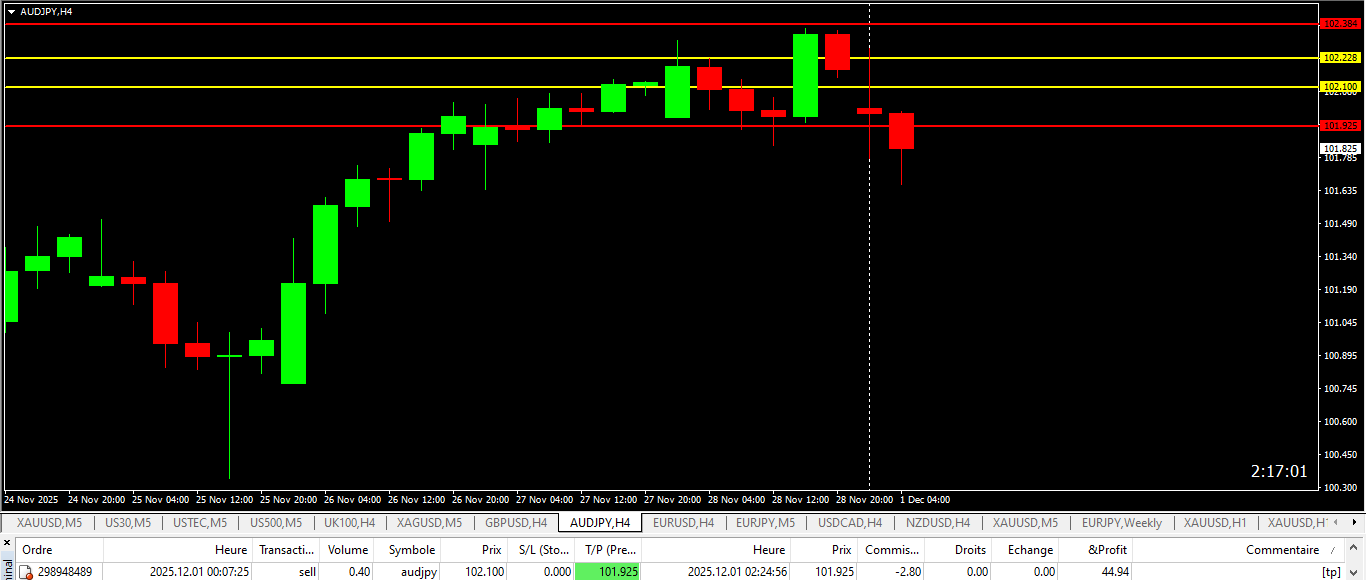This screenshot has width=1366, height=580.
Task: Sort by the Droits column header
Action: [x=958, y=550]
